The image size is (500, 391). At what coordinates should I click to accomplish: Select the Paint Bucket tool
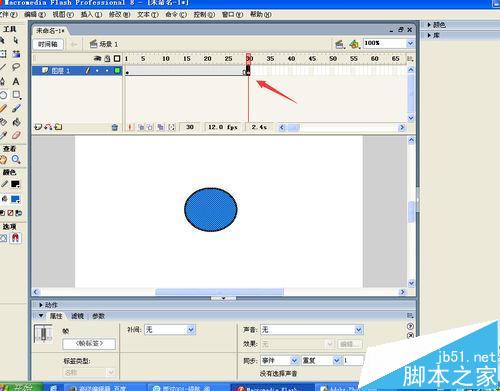[x=16, y=122]
